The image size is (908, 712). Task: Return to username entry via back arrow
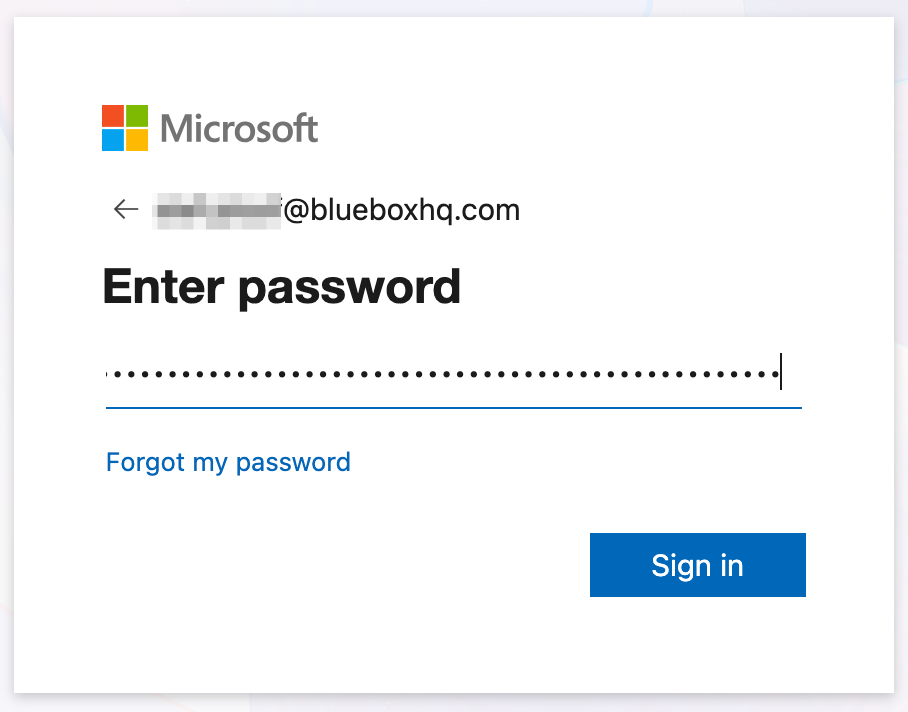click(x=124, y=209)
